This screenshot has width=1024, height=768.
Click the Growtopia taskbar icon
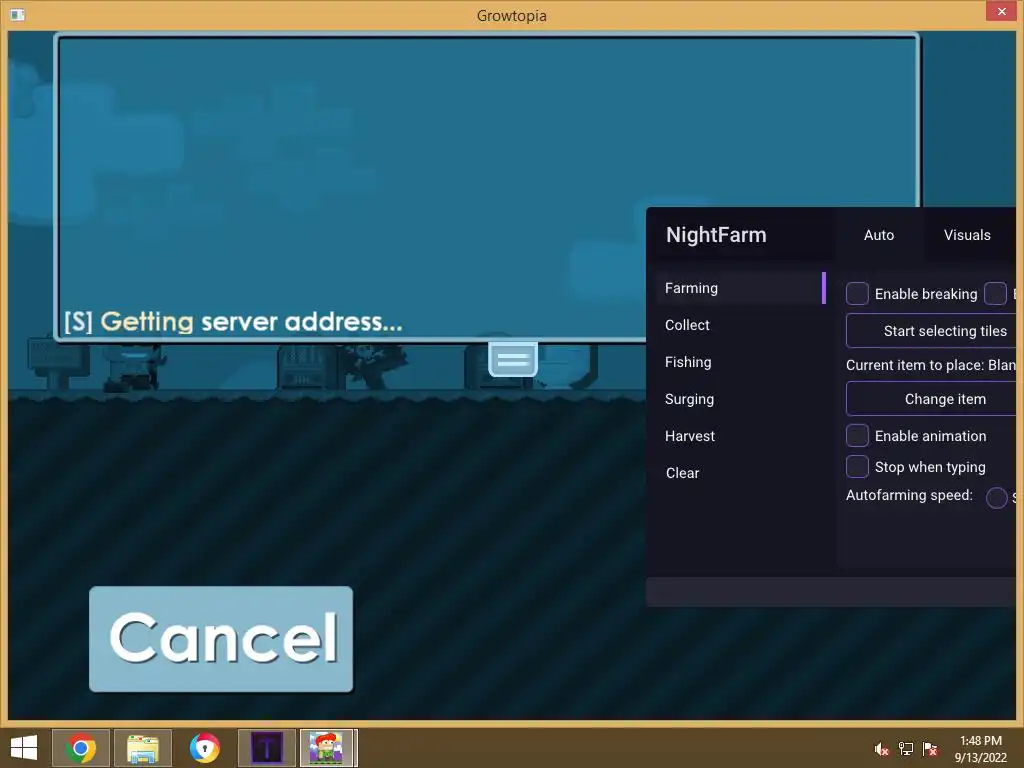tap(328, 748)
